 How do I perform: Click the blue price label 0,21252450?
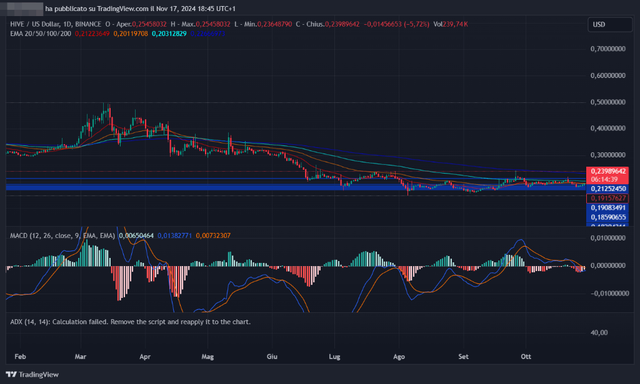coord(608,189)
